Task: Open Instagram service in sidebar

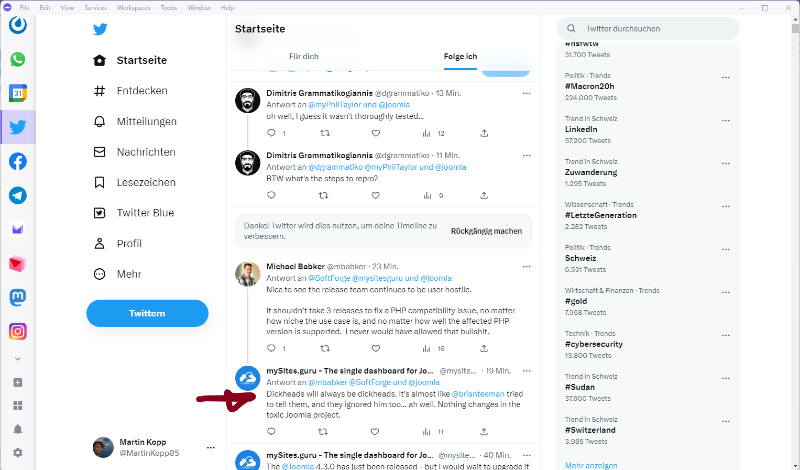Action: pyautogui.click(x=17, y=331)
